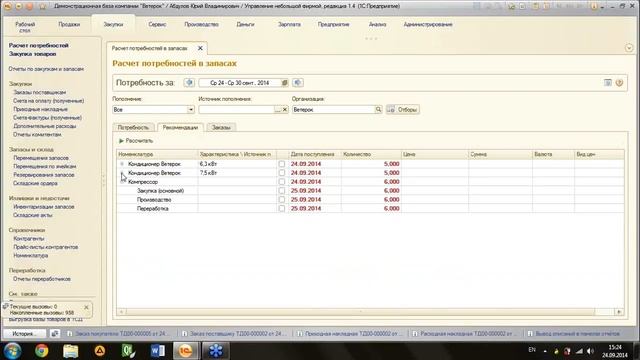Click the EN language indicator
Screen dimensions: 640x360
[532, 350]
